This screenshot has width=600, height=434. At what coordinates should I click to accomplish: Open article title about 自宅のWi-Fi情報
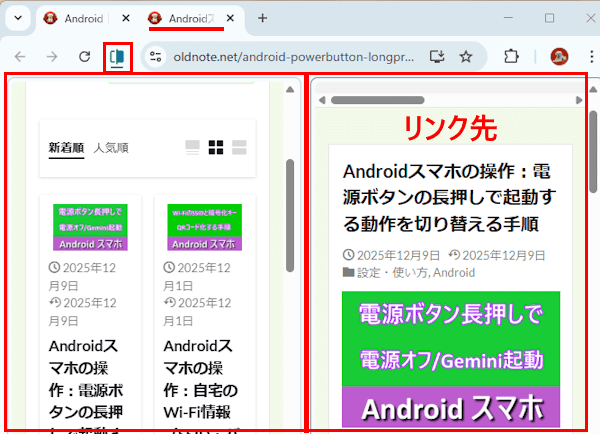(x=201, y=385)
